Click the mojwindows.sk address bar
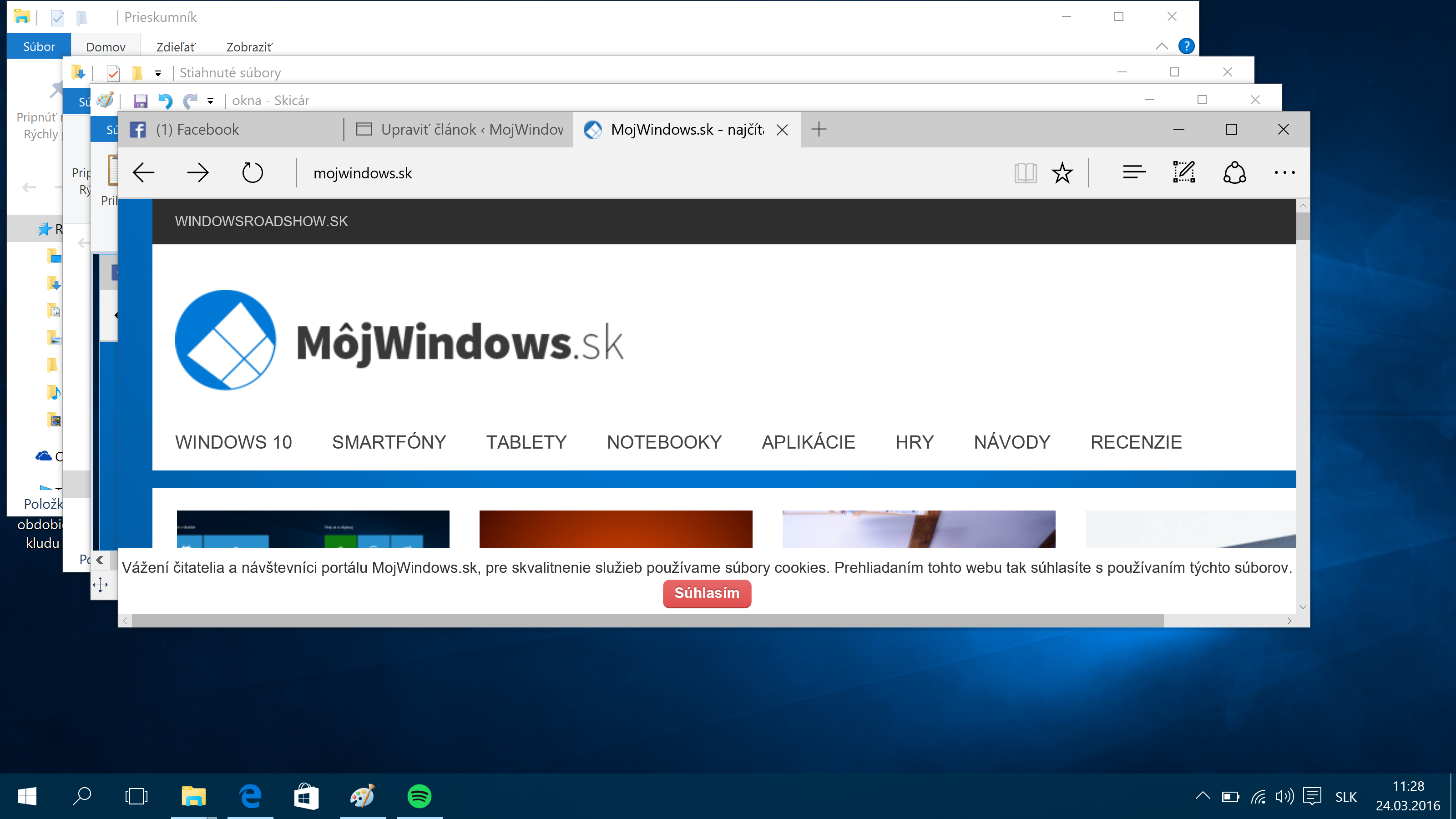This screenshot has width=1456, height=819. 650,173
